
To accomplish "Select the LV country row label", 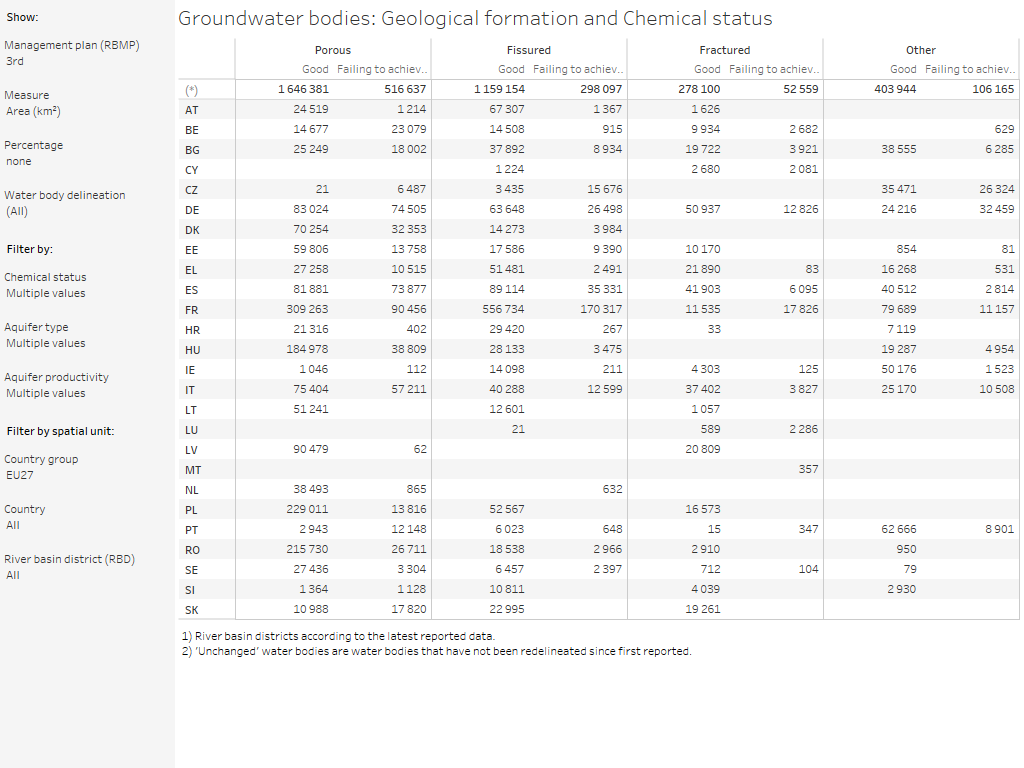I will coord(191,451).
